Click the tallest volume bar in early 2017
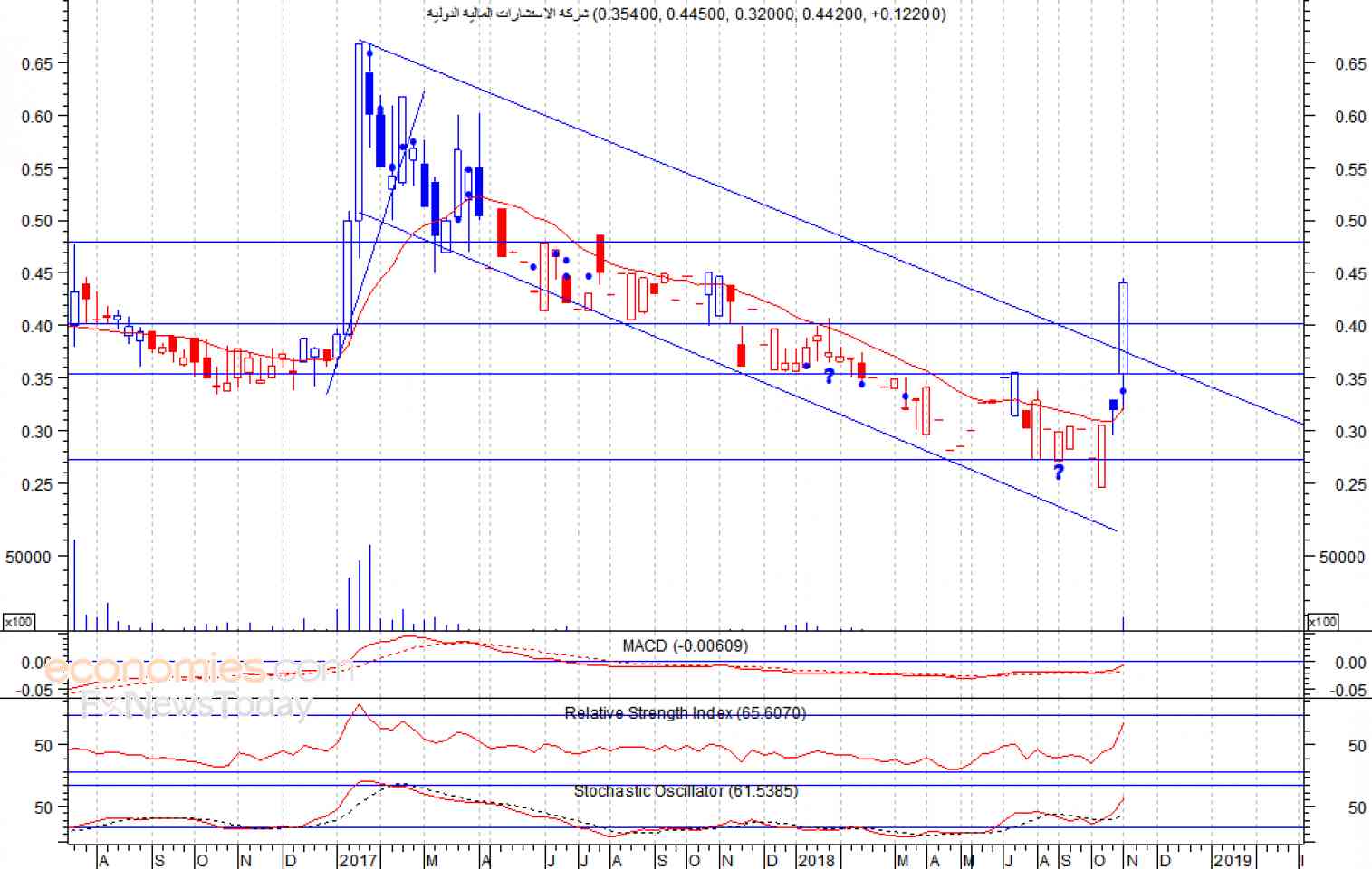Screen dimensions: 1372x869 [x=369, y=587]
